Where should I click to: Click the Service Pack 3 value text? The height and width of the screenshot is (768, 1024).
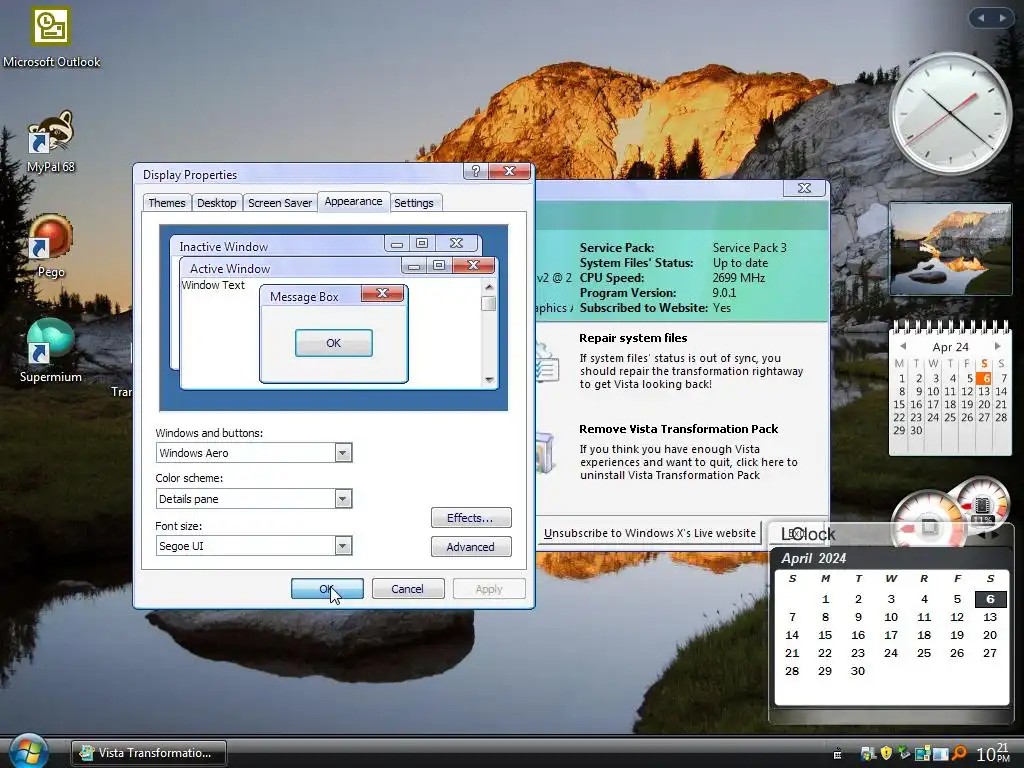click(x=749, y=248)
